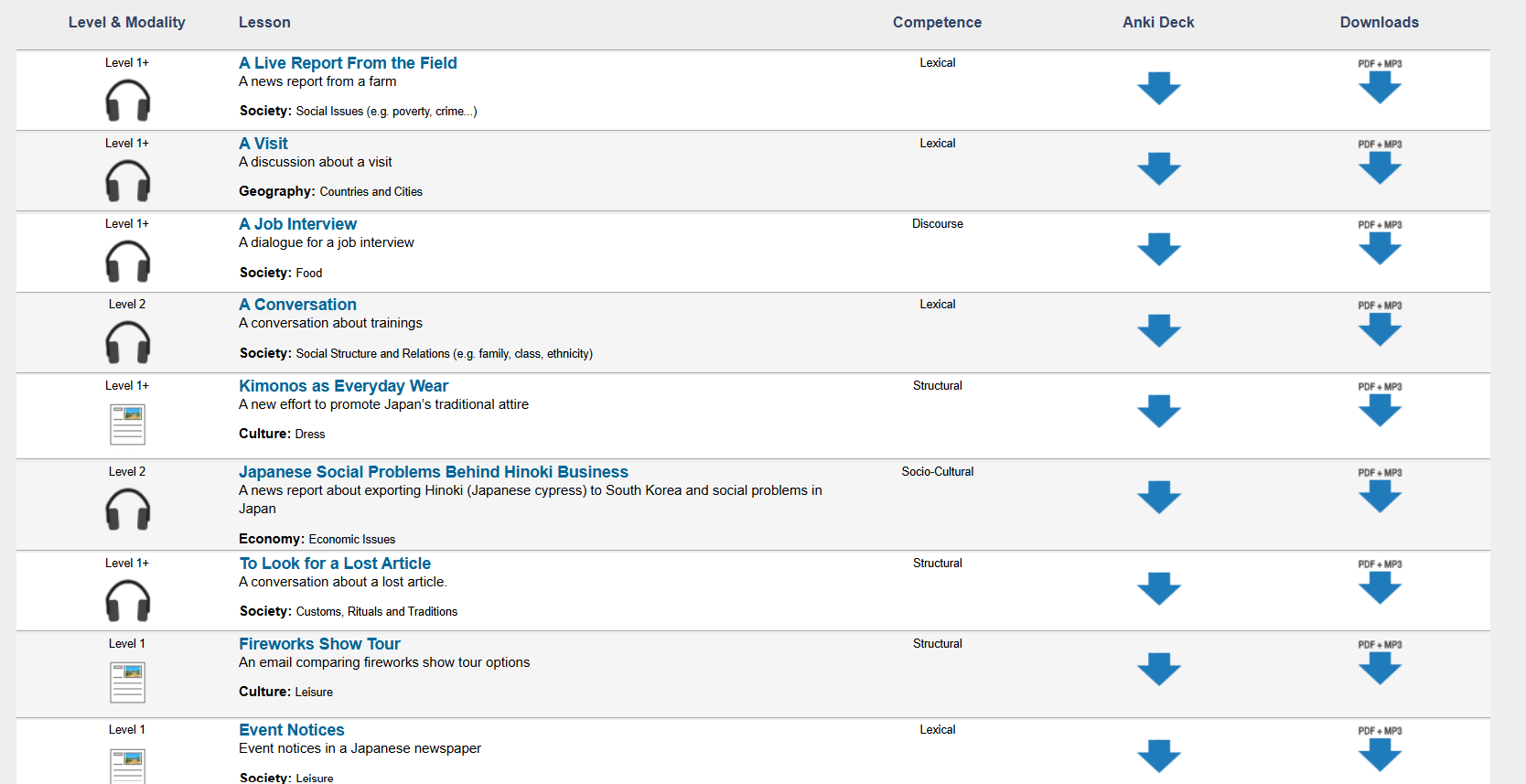Download Anki deck for A Job Interview
The width and height of the screenshot is (1526, 784).
click(x=1158, y=250)
